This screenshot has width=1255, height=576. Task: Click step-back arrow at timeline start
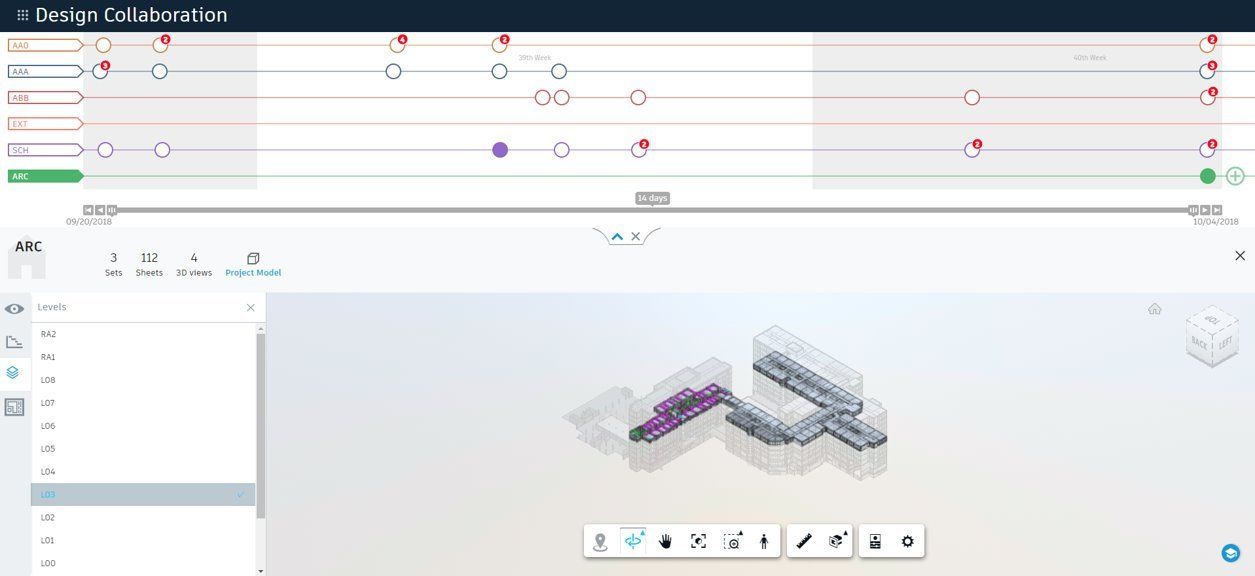100,210
